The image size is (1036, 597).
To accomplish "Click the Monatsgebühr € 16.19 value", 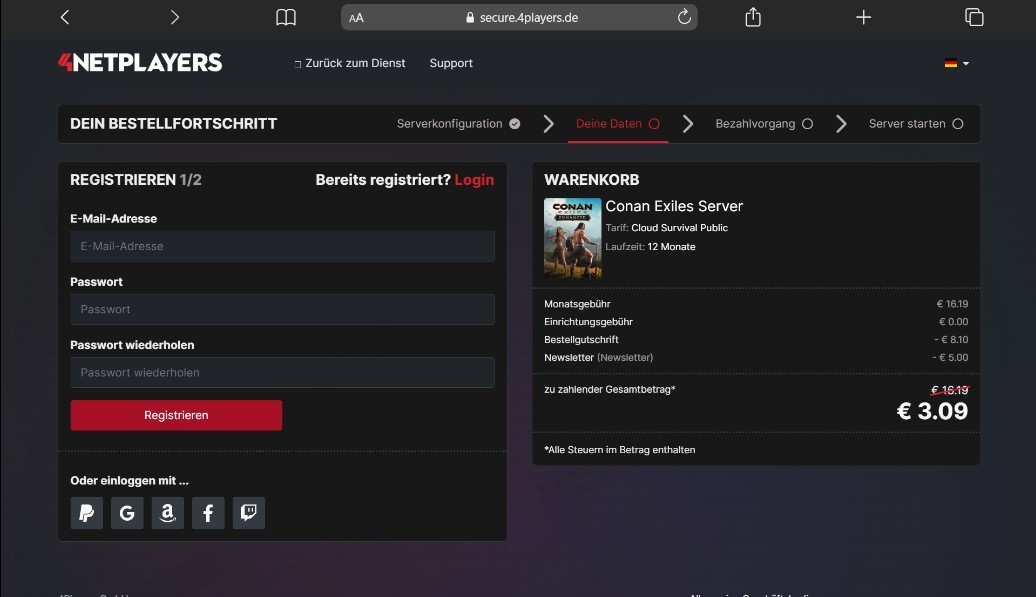I will [x=952, y=304].
